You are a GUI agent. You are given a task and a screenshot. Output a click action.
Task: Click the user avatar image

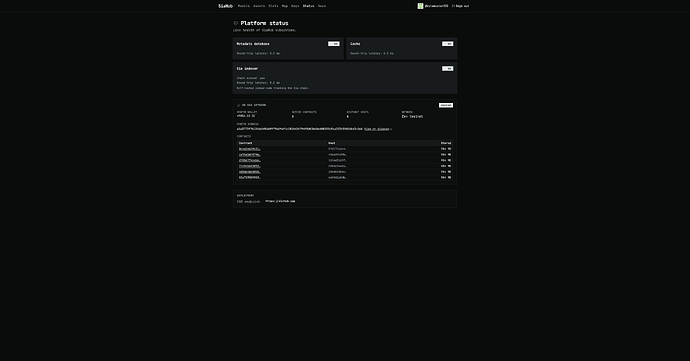[x=420, y=6]
